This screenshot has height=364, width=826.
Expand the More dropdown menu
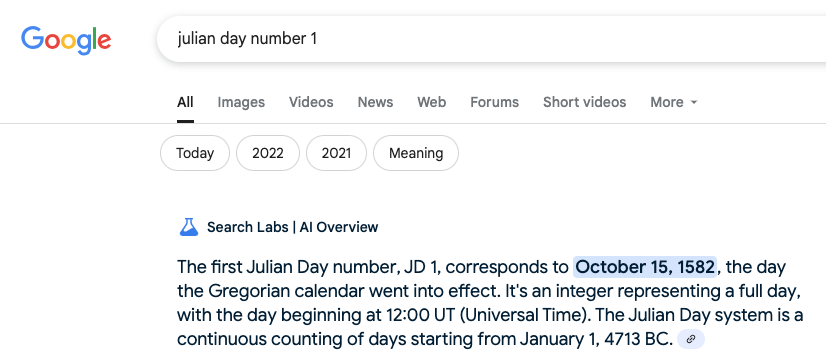point(674,102)
